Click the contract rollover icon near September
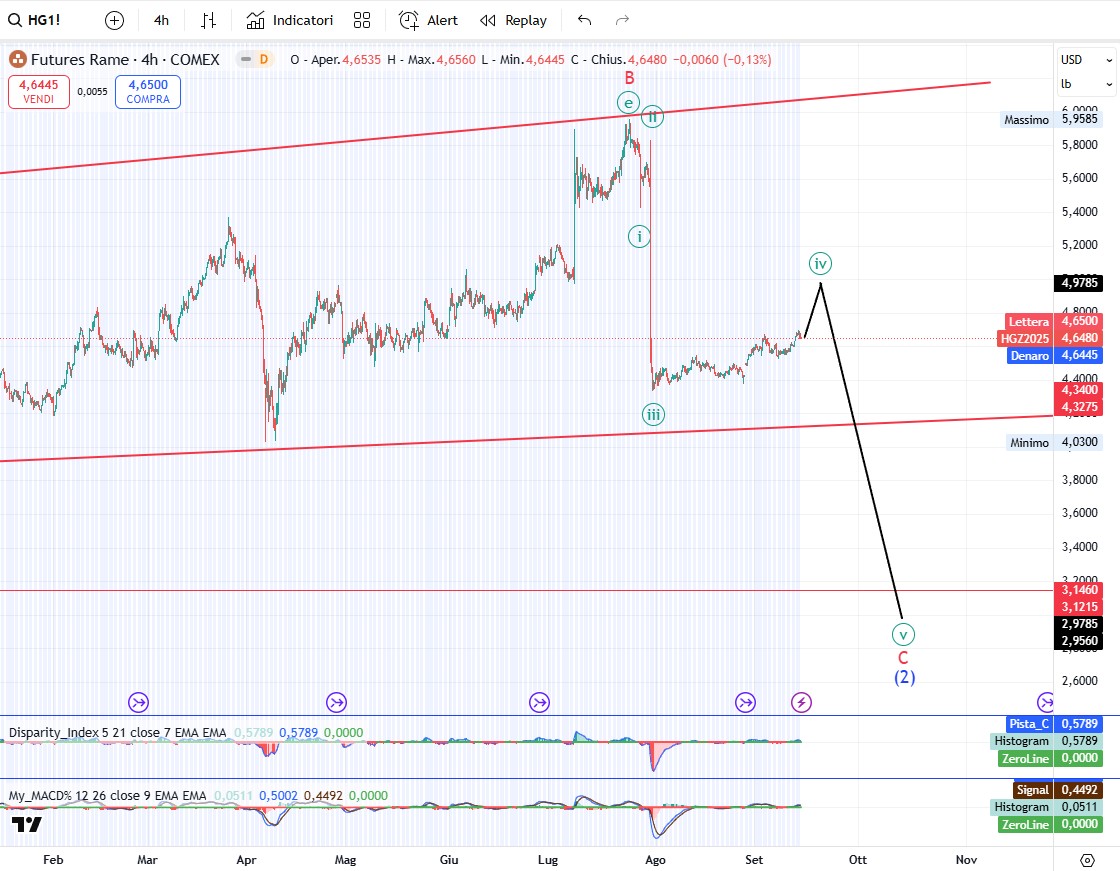The image size is (1120, 871). [745, 702]
